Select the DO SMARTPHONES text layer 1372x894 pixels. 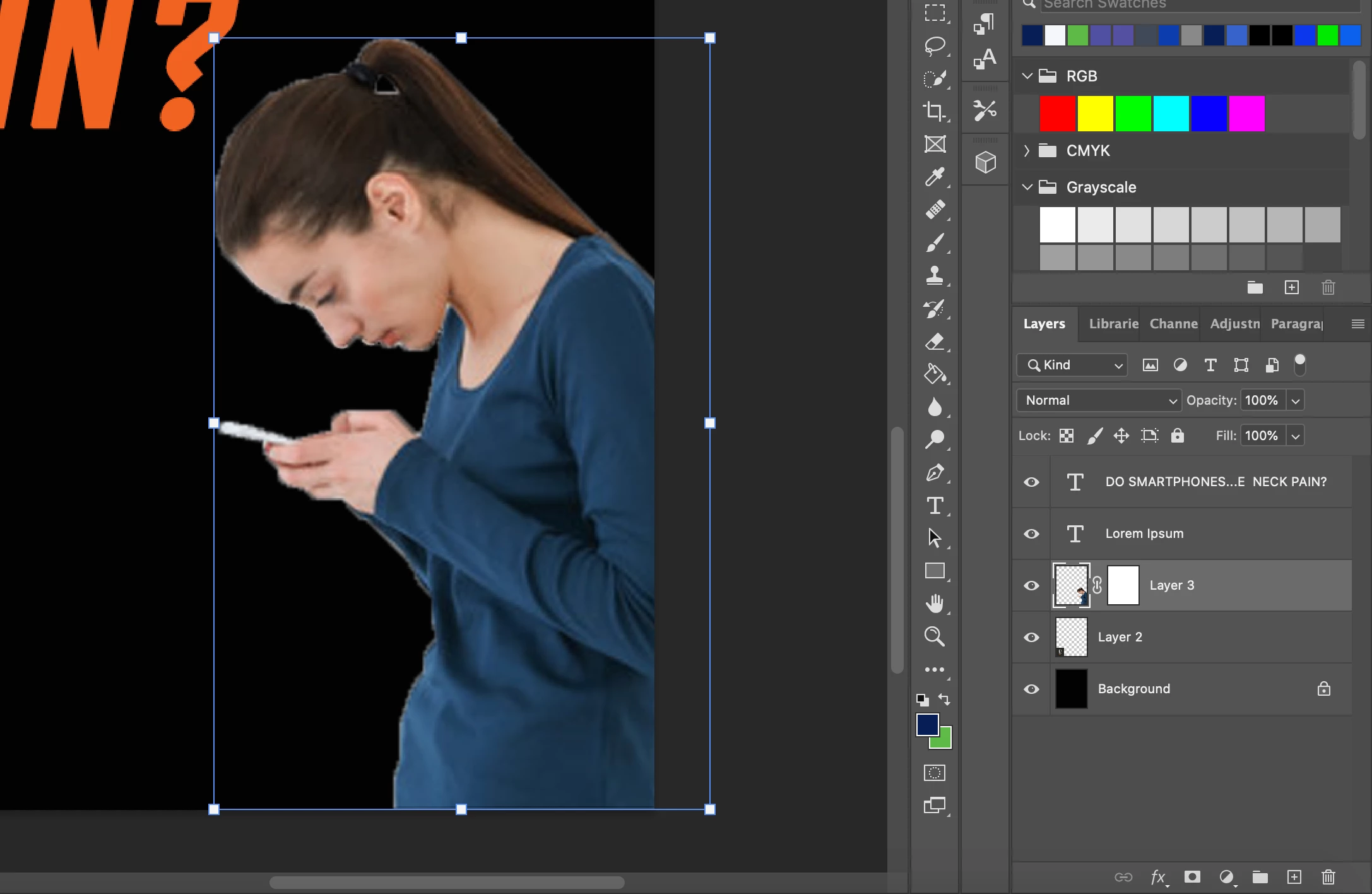(1215, 482)
